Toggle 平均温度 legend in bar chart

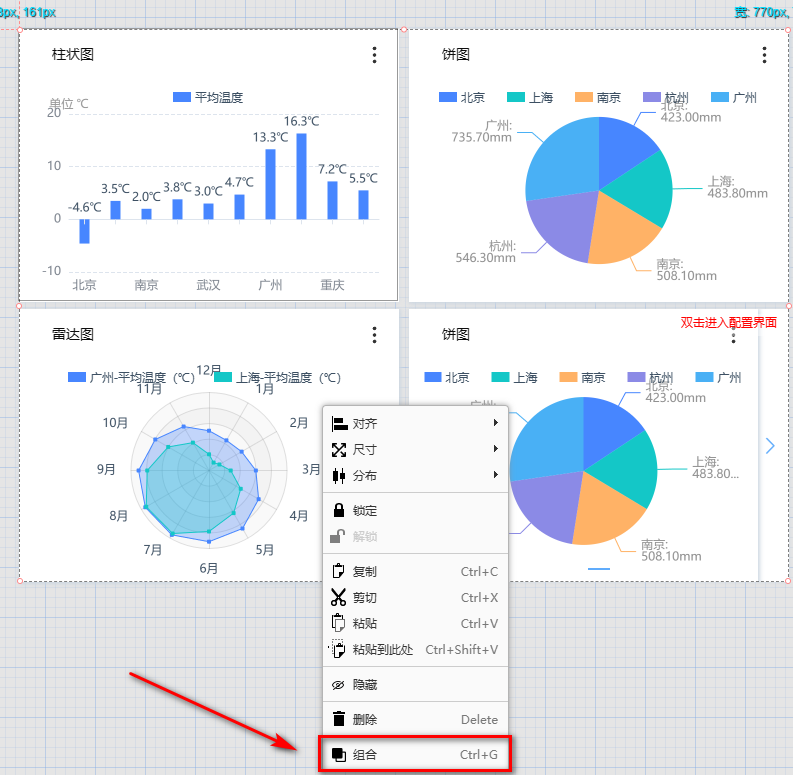click(208, 97)
